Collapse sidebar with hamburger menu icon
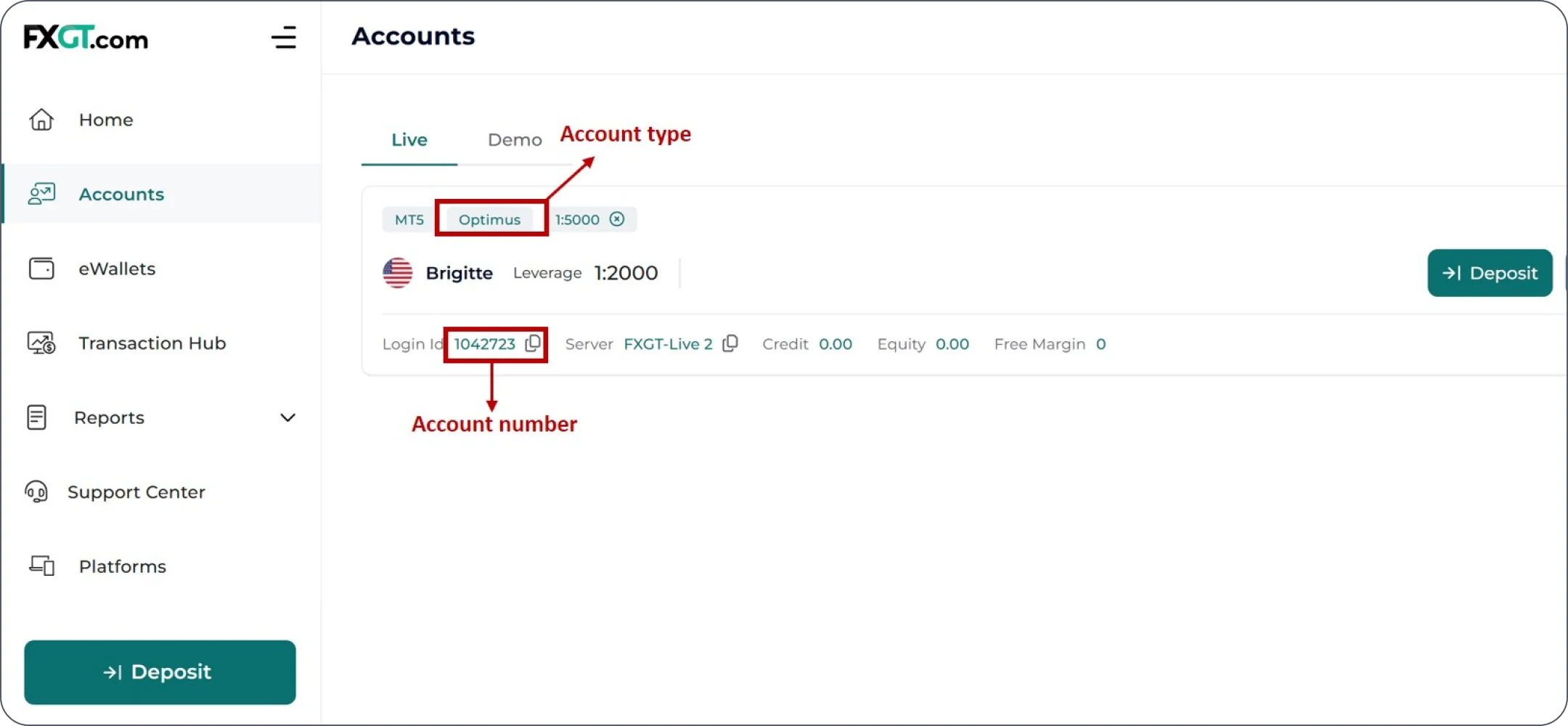 point(284,38)
